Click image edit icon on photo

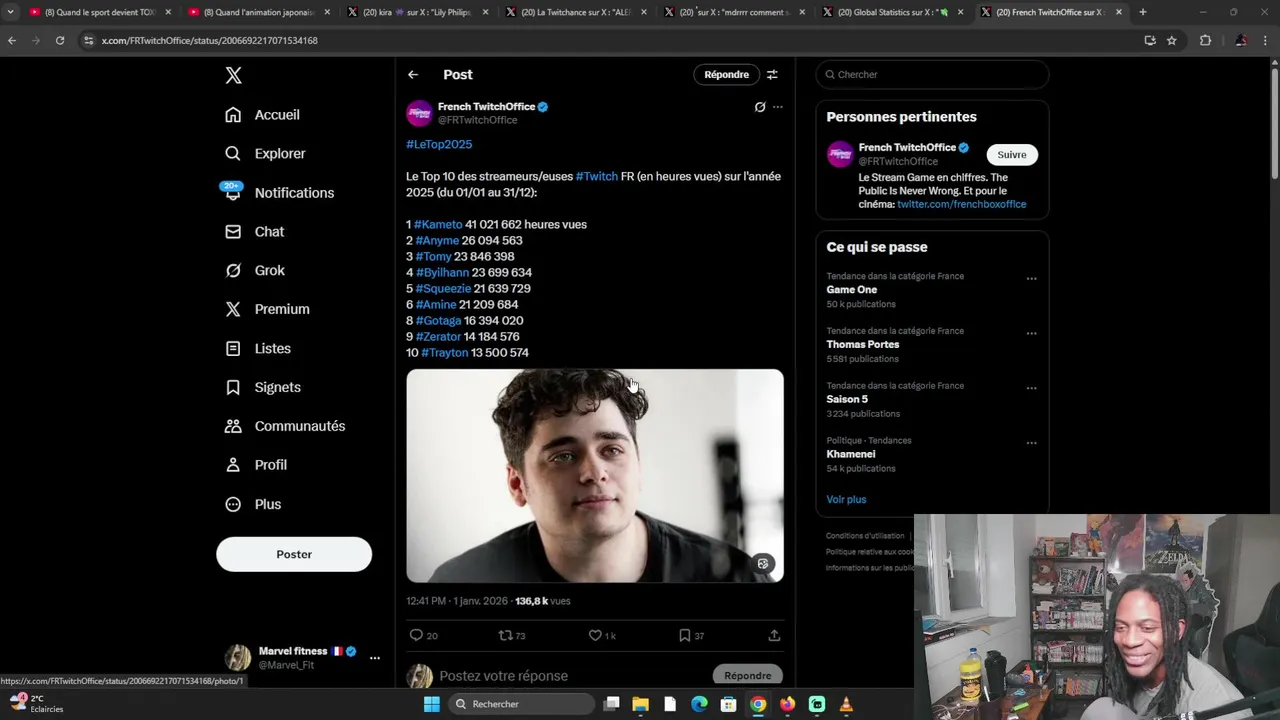tap(763, 564)
